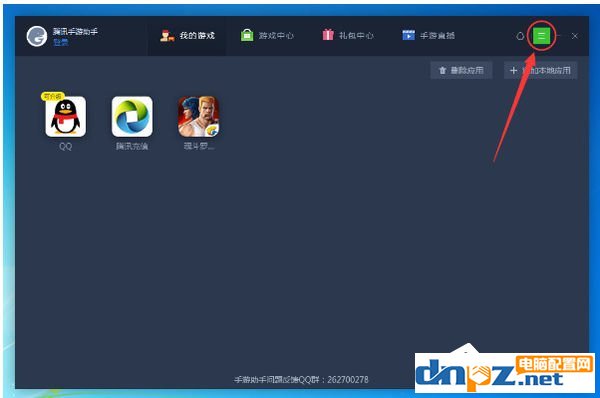Click the blue video 手游直播 icon
This screenshot has height=398, width=600.
tap(408, 35)
